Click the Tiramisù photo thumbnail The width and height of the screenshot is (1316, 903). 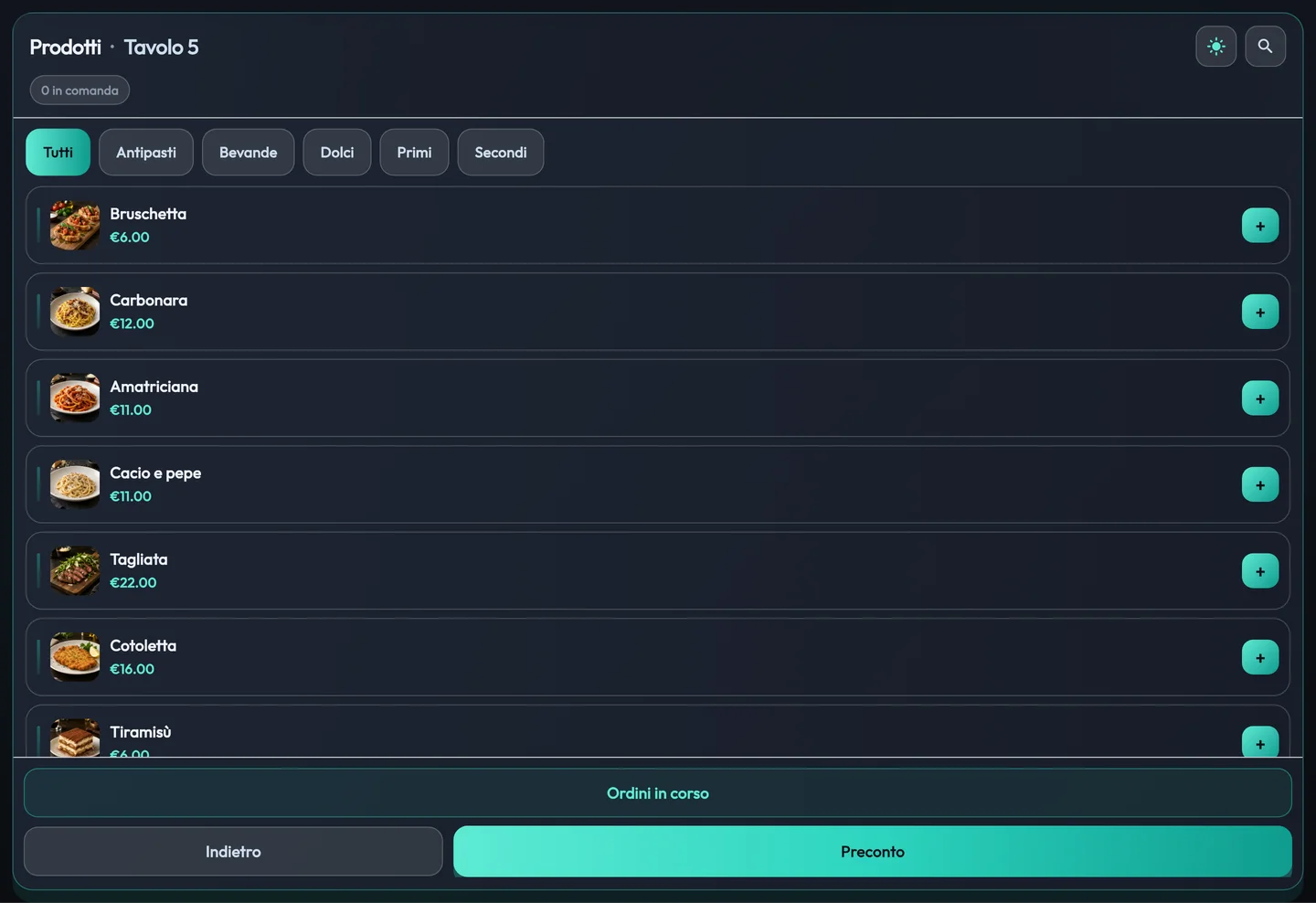pos(75,738)
